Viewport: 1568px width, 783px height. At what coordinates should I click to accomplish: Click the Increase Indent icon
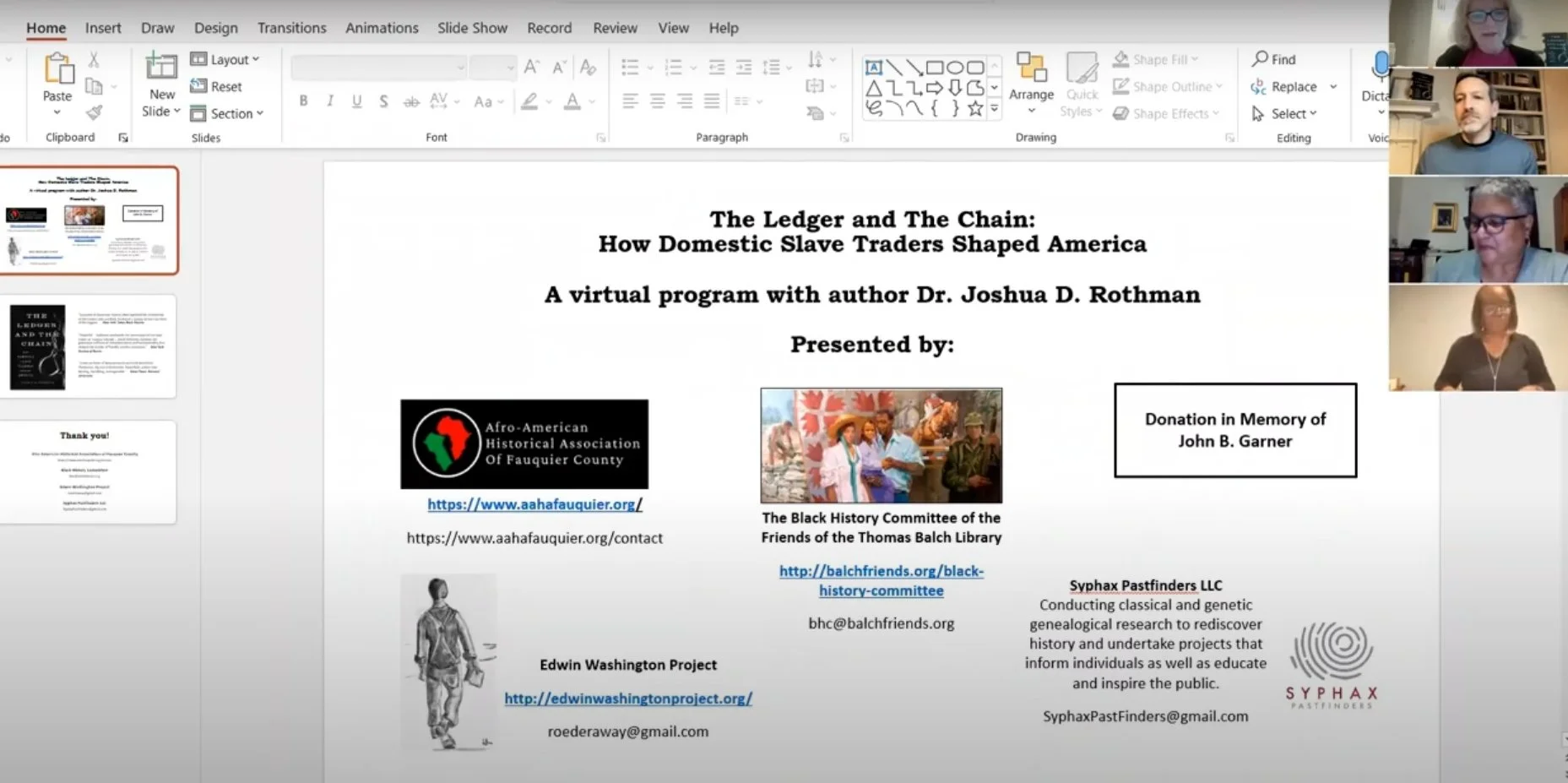click(x=744, y=67)
